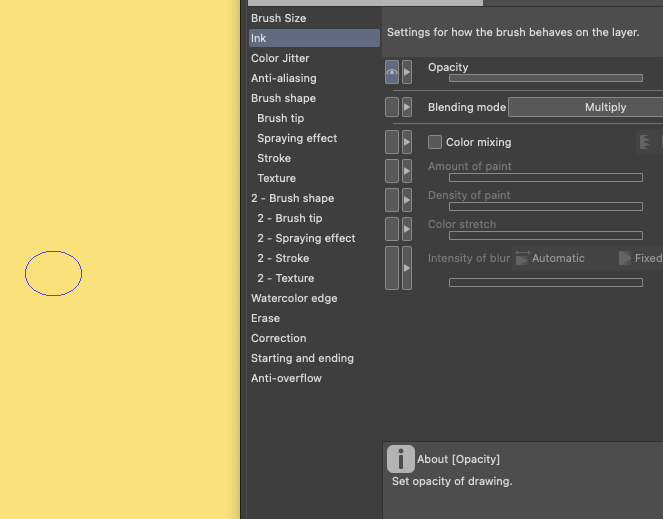Click the Amount of paint arrow button

click(407, 171)
